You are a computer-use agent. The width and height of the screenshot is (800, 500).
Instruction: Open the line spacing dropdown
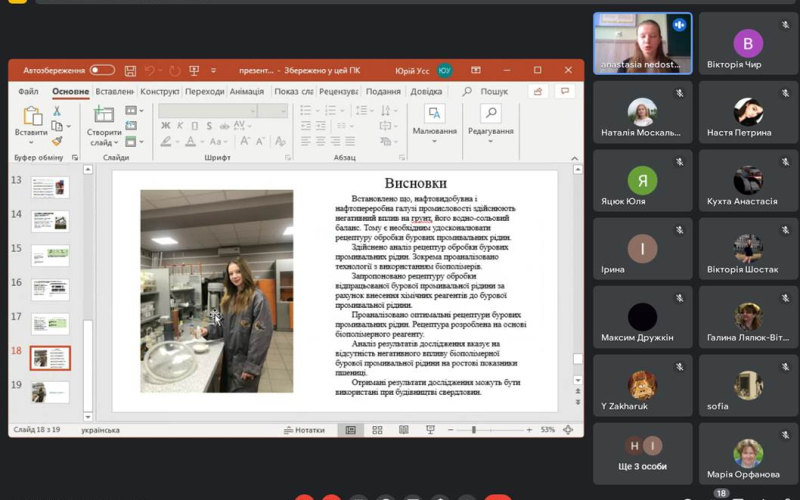364,110
